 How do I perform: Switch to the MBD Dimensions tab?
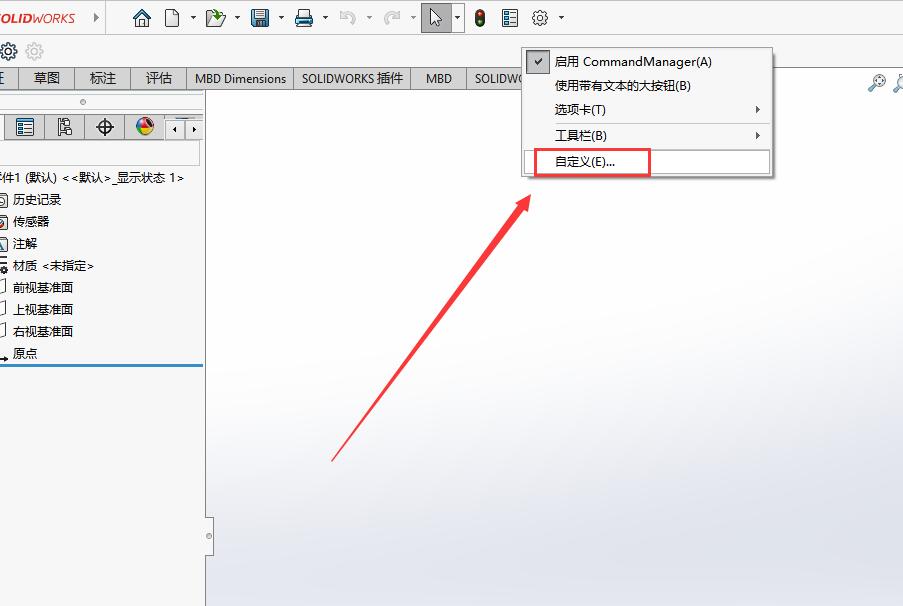coord(240,78)
